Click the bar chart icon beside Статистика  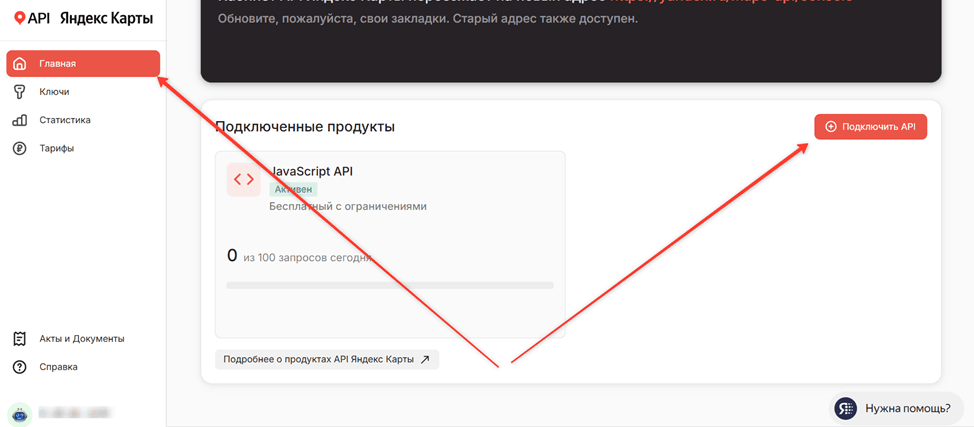(x=20, y=120)
